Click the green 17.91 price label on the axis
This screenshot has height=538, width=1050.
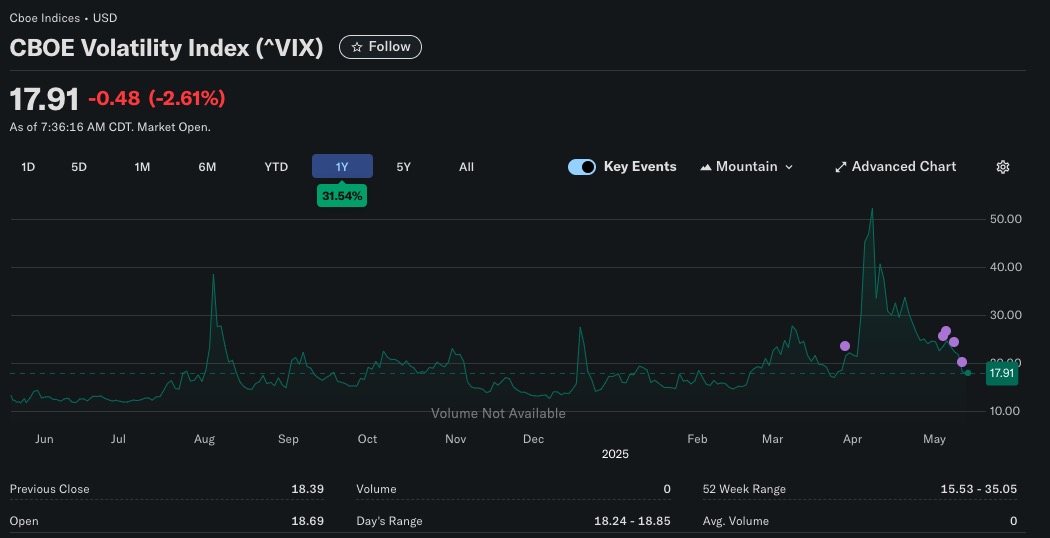pyautogui.click(x=1002, y=373)
